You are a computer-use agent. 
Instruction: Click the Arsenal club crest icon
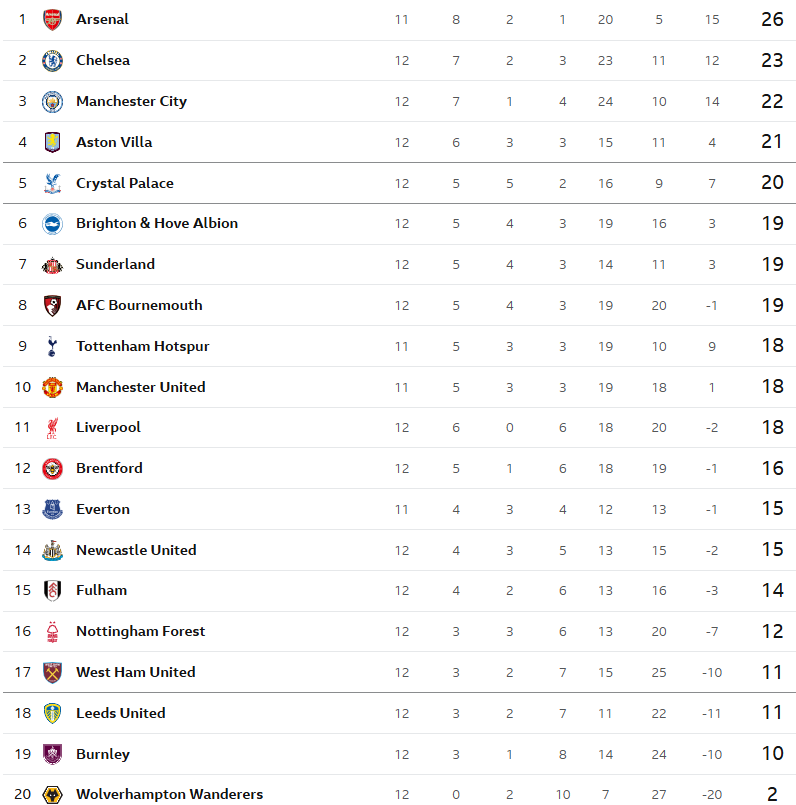coord(52,19)
